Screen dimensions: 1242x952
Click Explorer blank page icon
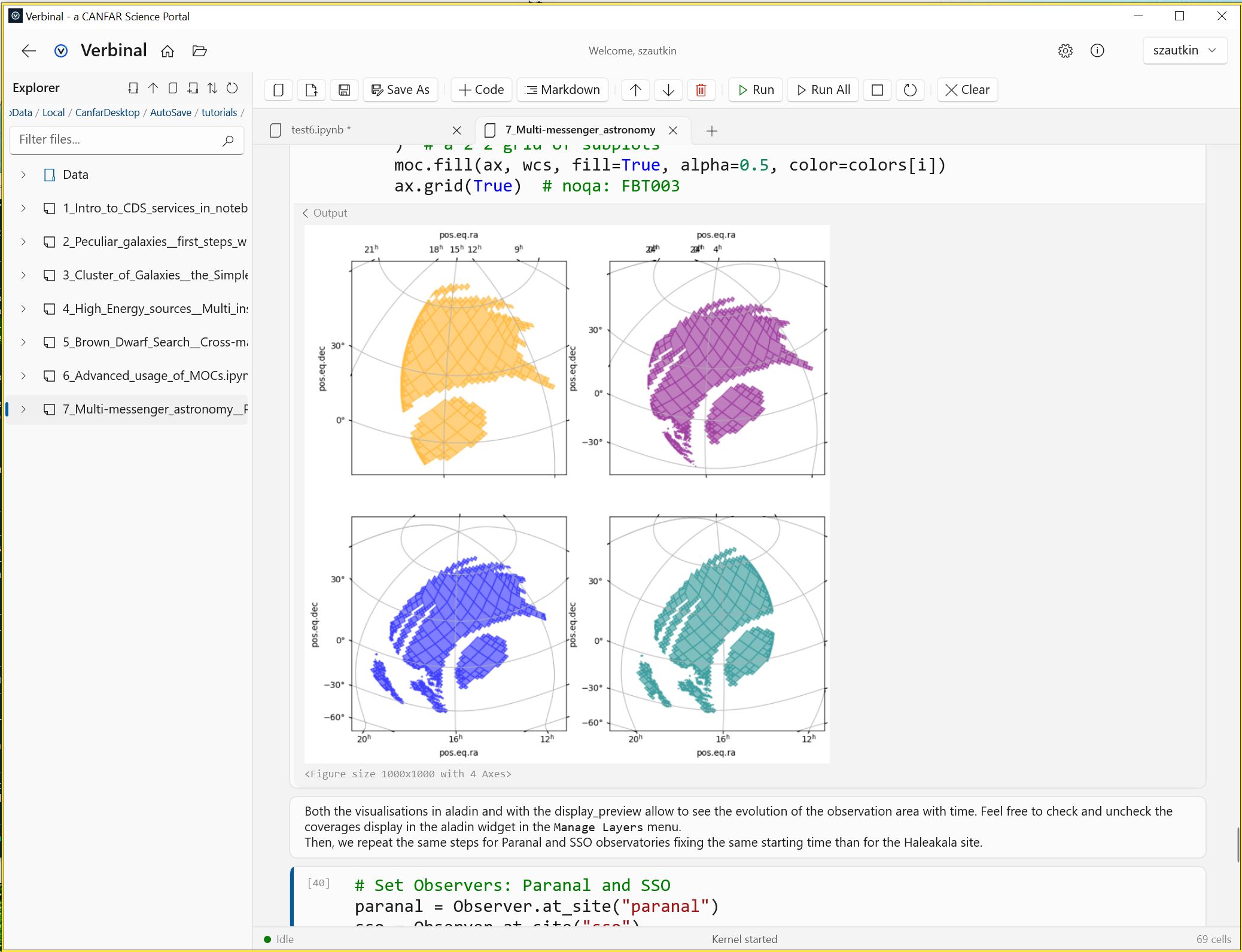173,88
